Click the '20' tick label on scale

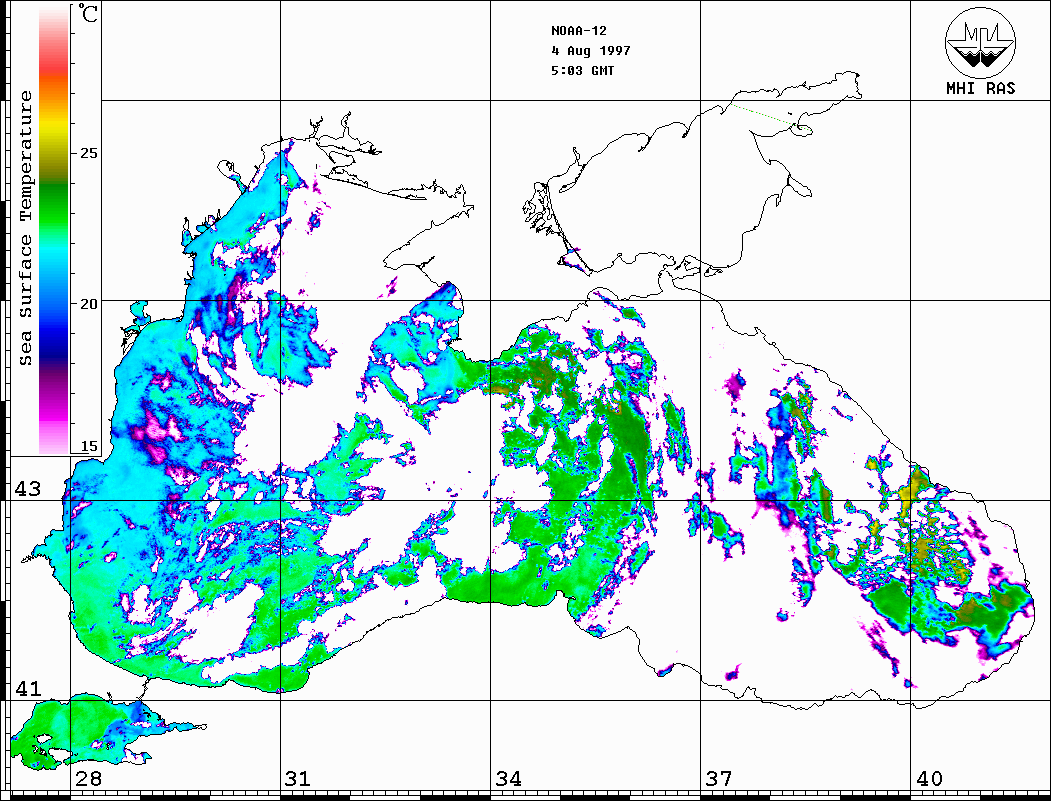[88, 304]
